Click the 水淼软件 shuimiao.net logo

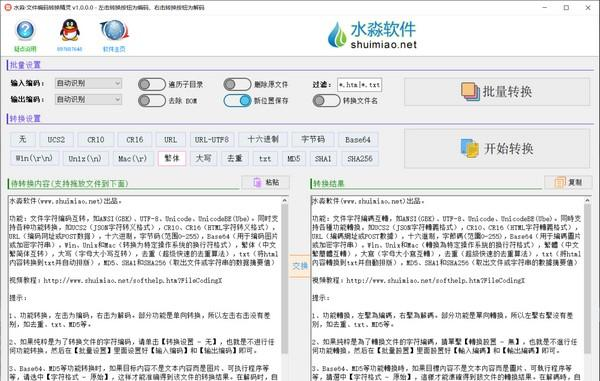(372, 34)
